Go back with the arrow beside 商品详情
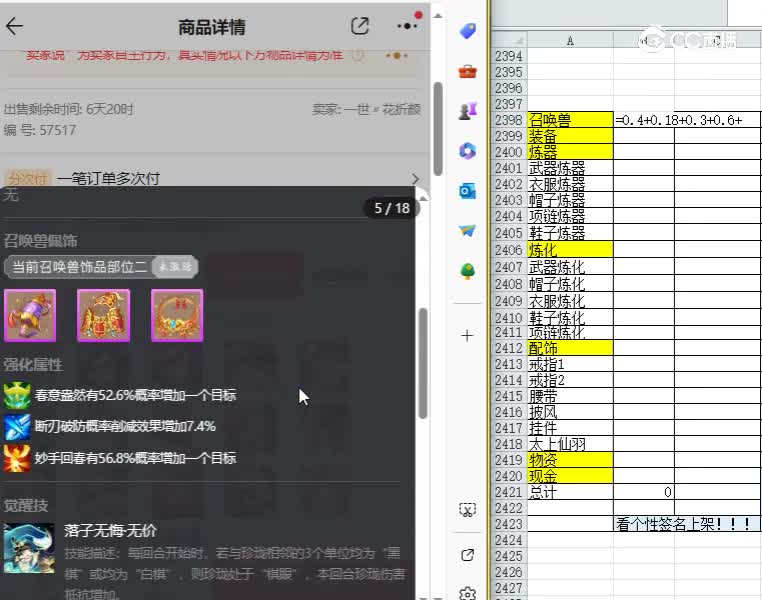This screenshot has height=600, width=762. click(14, 26)
